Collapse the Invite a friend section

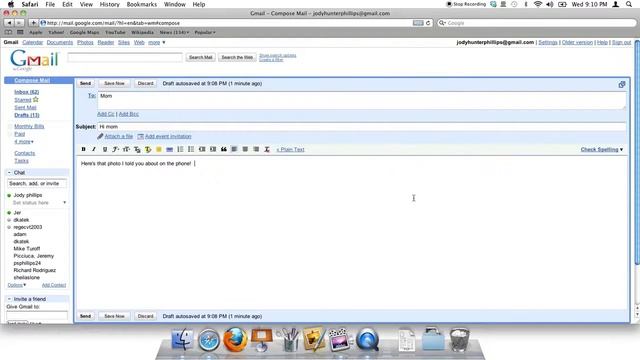[9, 299]
